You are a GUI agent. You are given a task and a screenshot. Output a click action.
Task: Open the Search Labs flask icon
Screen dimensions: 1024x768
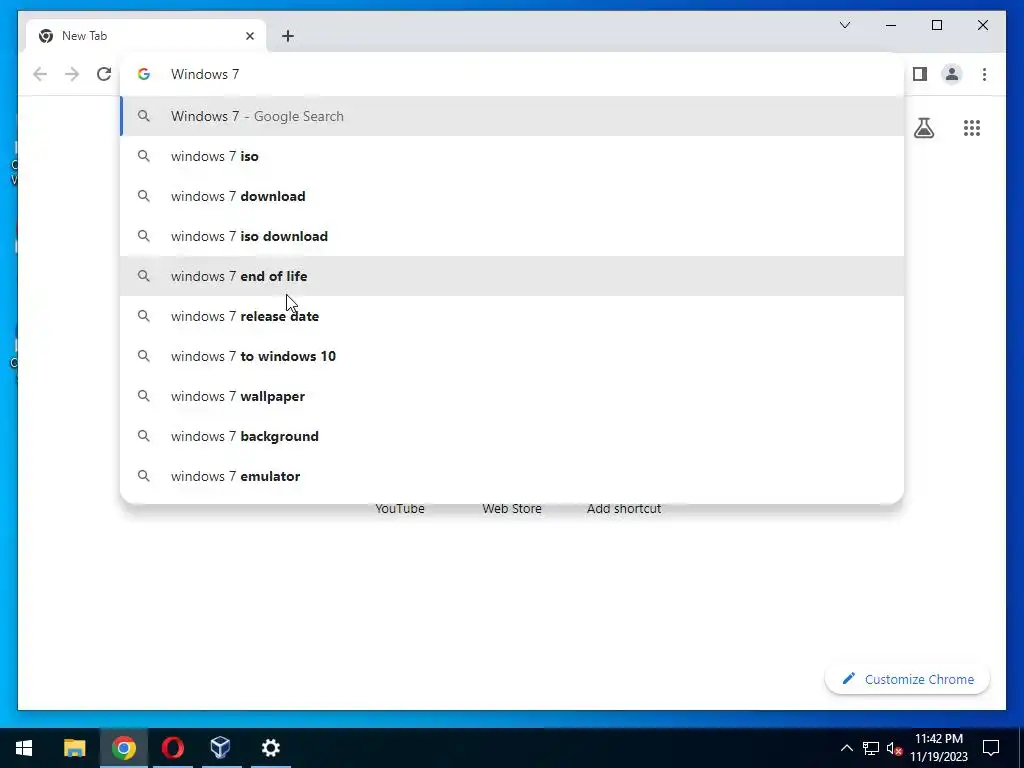point(923,128)
